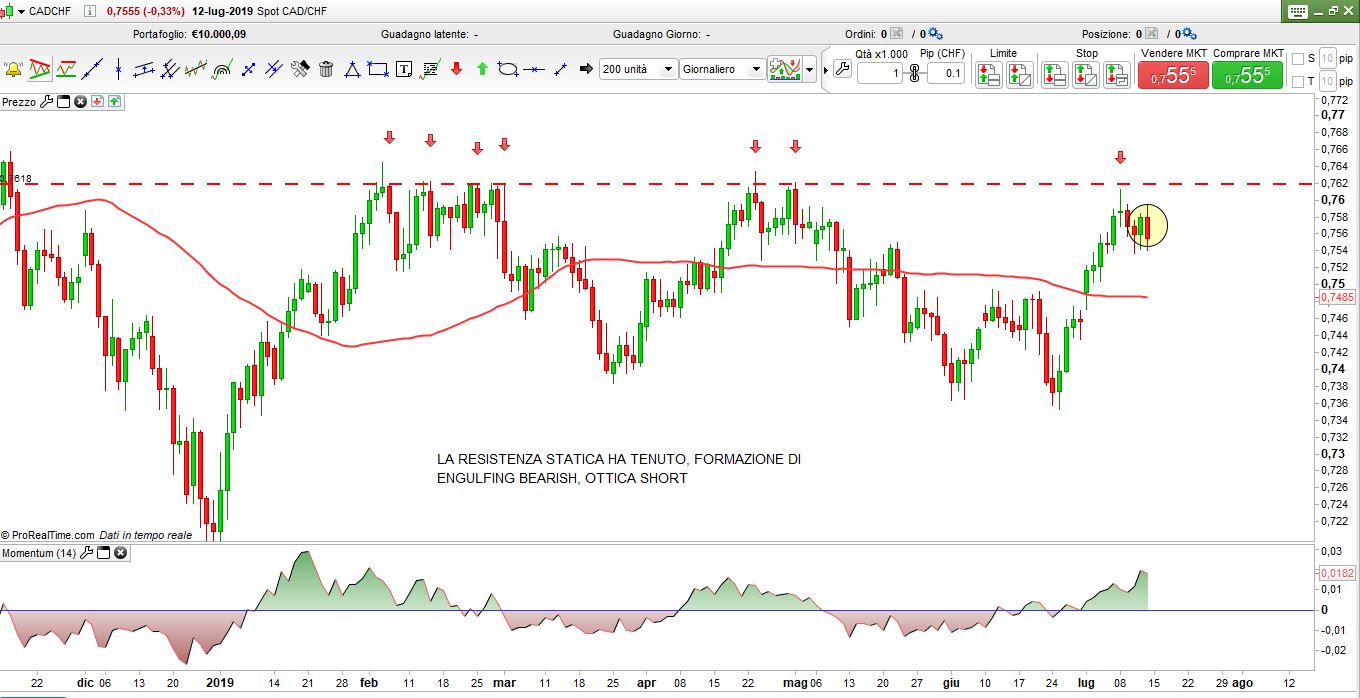Click the Vendere MKT sell button

coord(1172,75)
